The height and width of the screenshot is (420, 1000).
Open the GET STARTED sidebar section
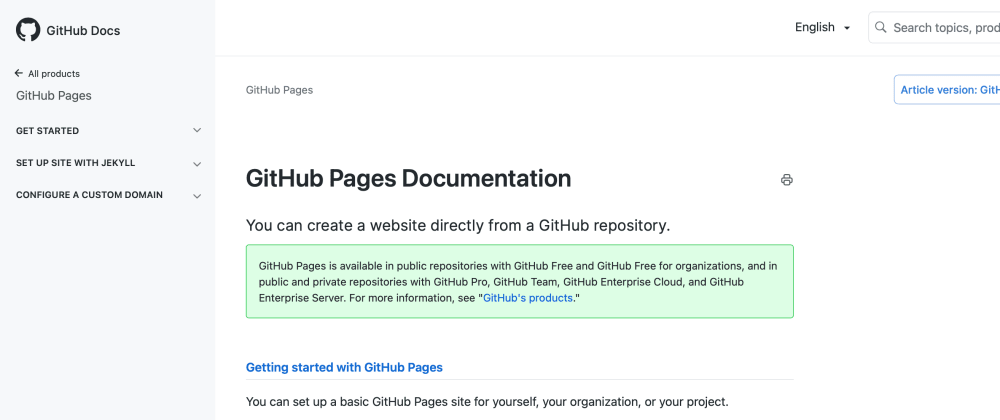[48, 131]
